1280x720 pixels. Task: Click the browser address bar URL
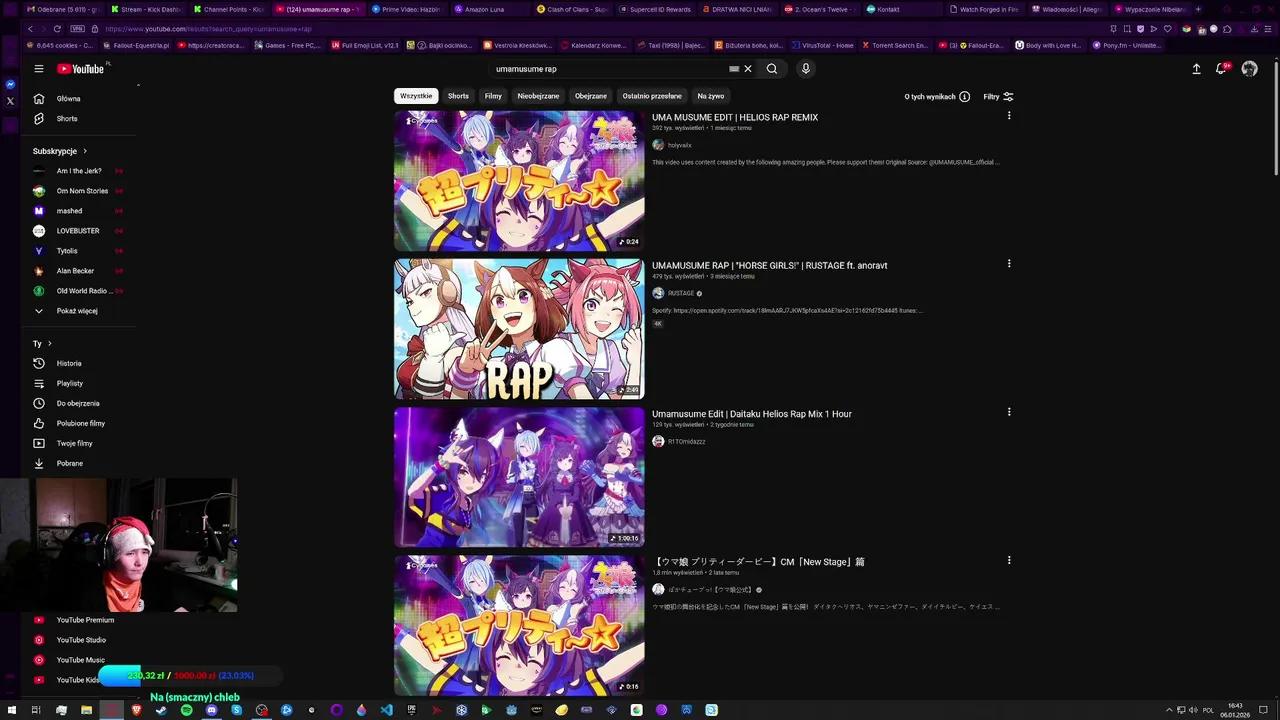click(208, 29)
